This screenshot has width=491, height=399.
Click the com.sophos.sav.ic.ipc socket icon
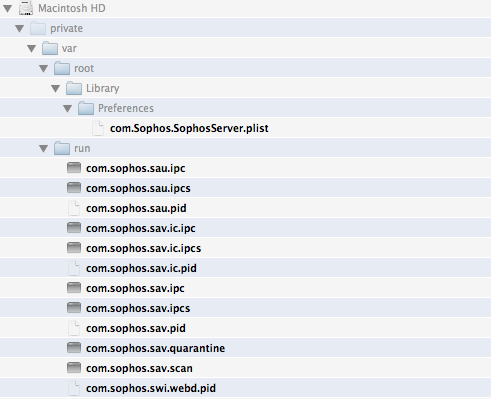[x=74, y=228]
